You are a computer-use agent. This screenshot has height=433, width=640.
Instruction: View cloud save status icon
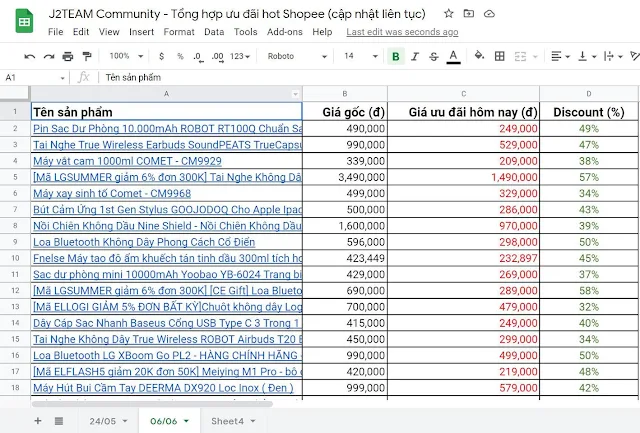(x=489, y=14)
